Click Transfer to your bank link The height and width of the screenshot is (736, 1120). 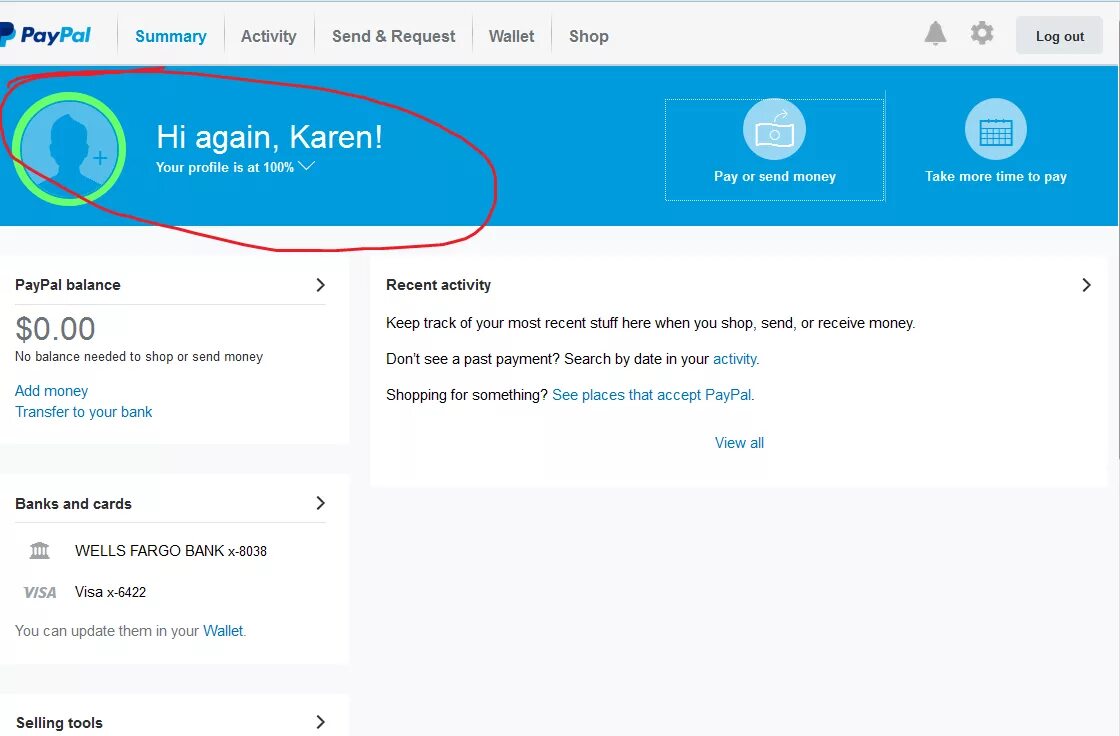(84, 412)
